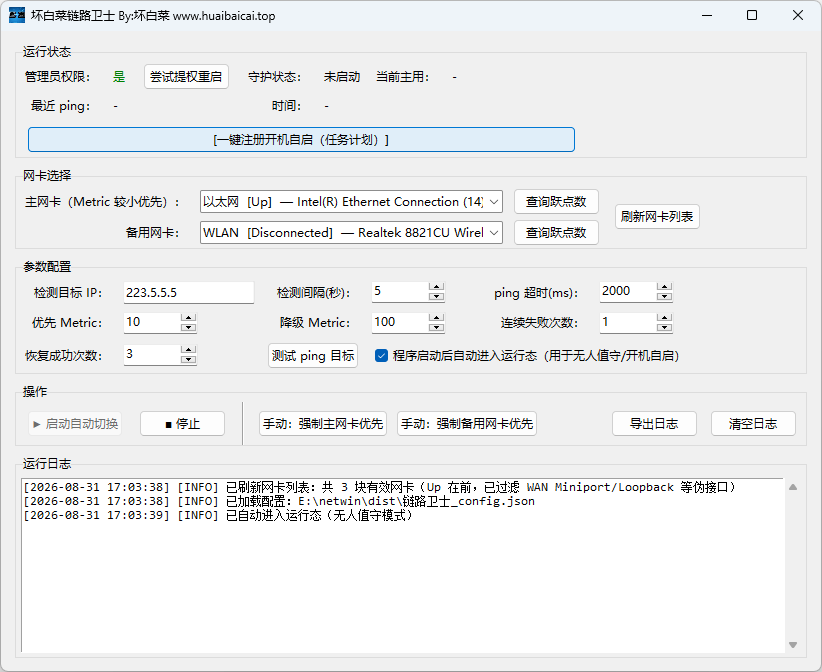Click log line 已加载配置 链路卫士_config.json
Viewport: 822px width, 672px height.
(279, 502)
